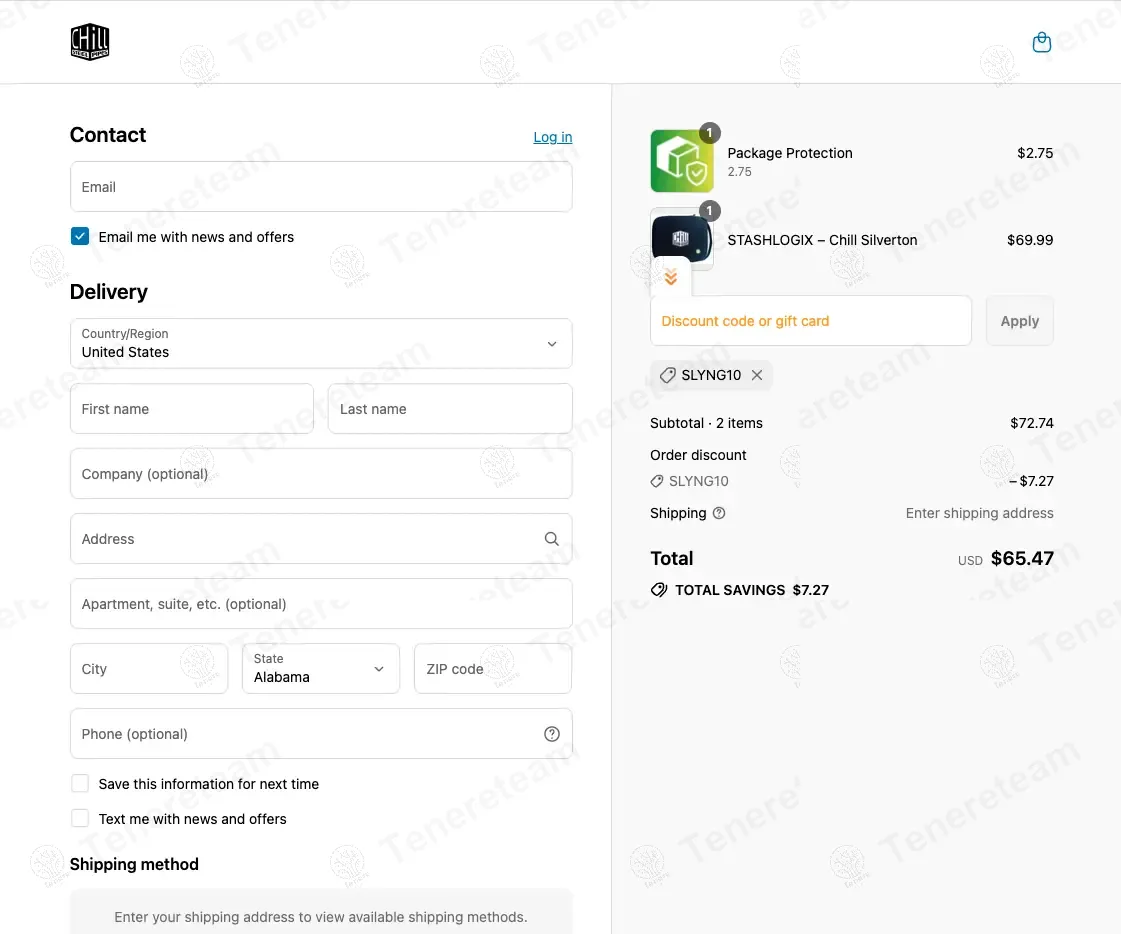Click the address search magnifier icon
Viewport: 1121px width, 934px height.
pyautogui.click(x=551, y=539)
